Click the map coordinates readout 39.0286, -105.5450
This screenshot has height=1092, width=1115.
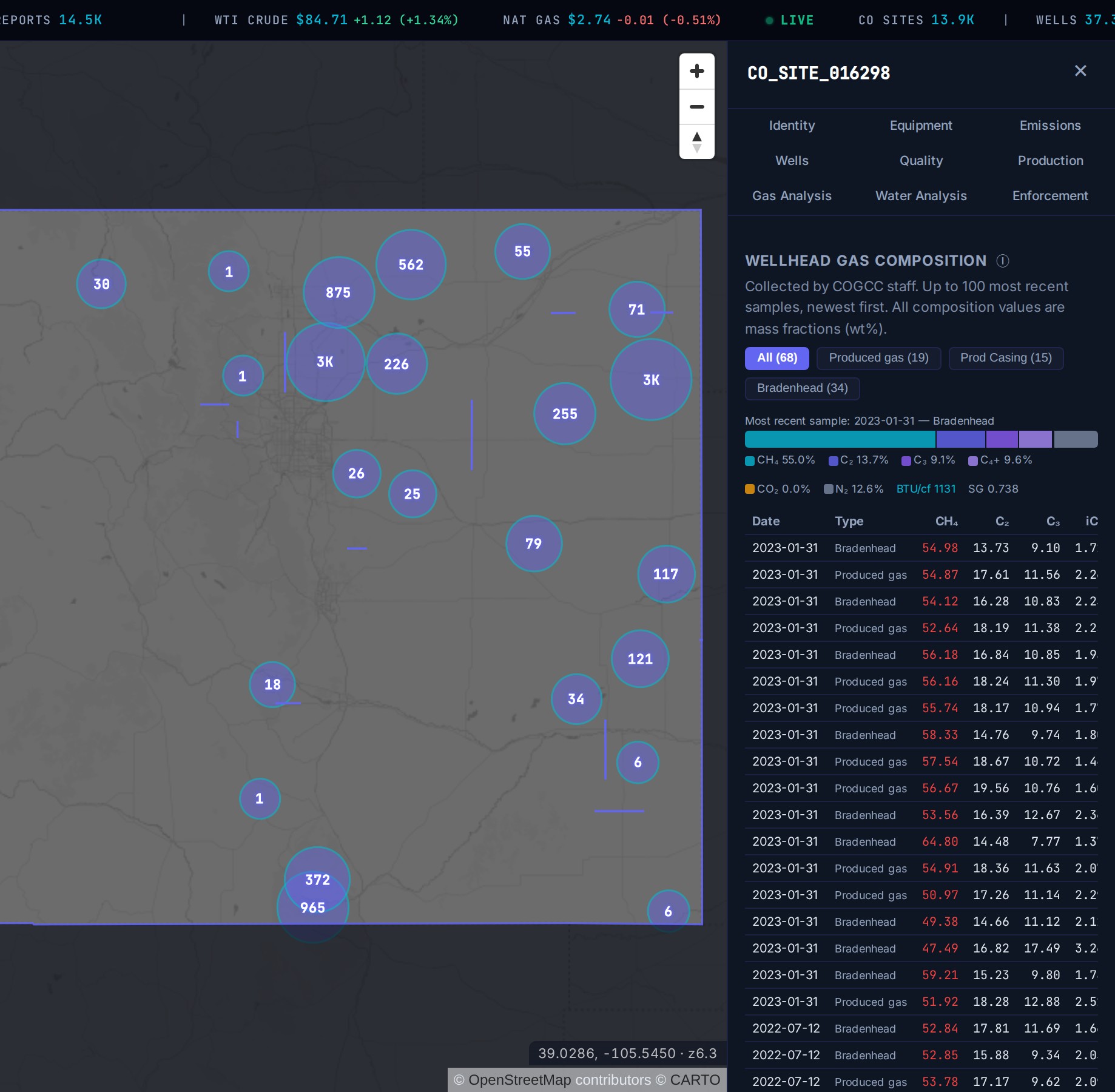click(627, 1054)
